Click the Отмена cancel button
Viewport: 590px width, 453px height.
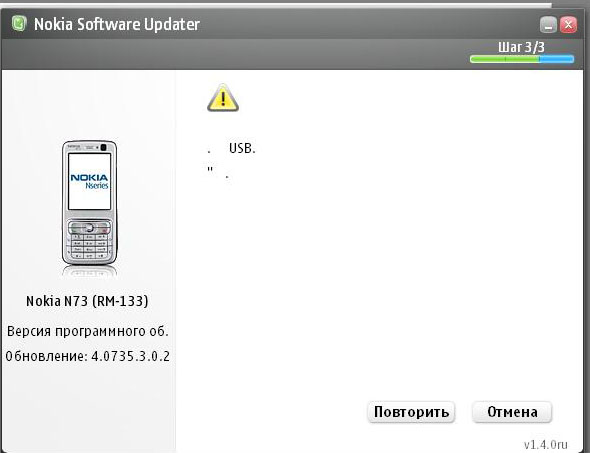click(512, 412)
